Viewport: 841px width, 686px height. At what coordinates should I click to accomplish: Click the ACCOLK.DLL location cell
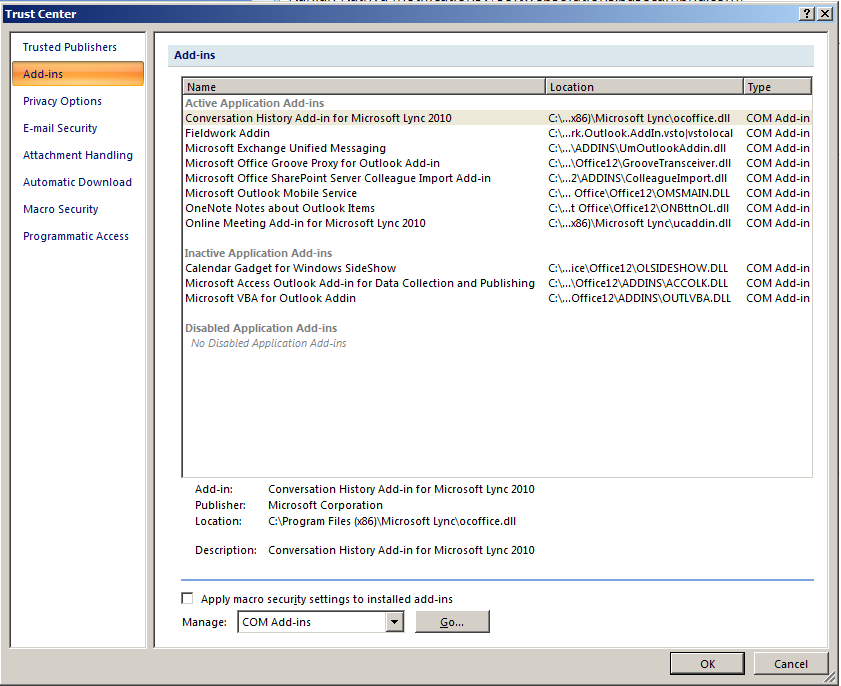[x=638, y=283]
